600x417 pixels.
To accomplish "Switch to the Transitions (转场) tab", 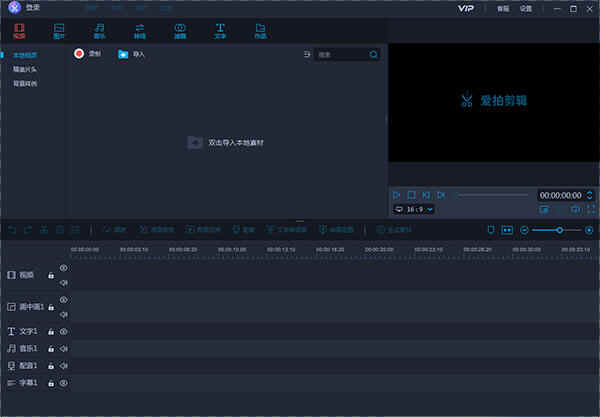I will 139,30.
